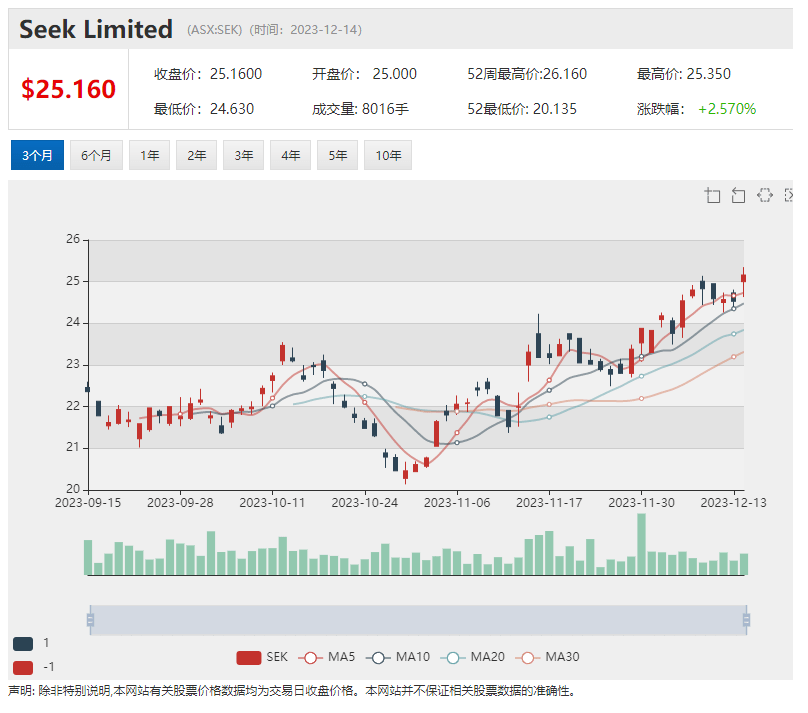The image size is (808, 713).
Task: Show the 1年 chart range
Action: point(149,155)
